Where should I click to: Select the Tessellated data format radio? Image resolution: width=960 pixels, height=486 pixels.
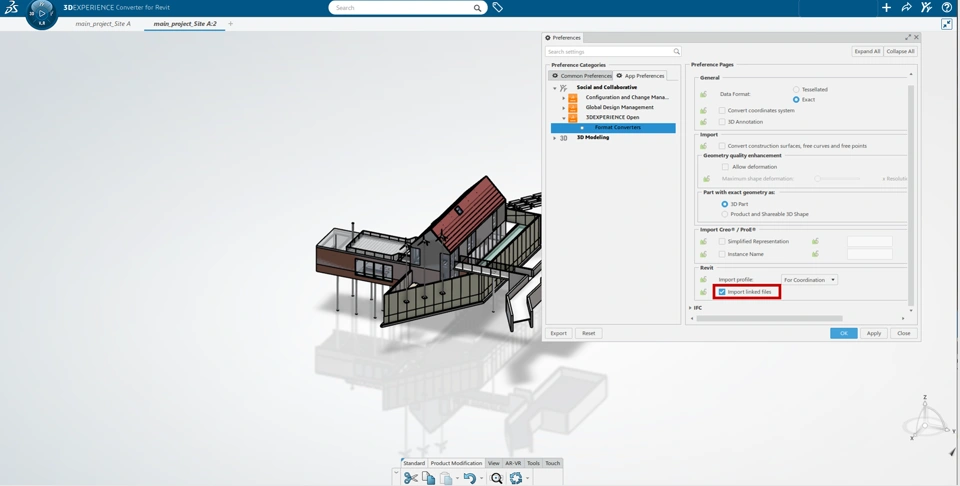pyautogui.click(x=797, y=89)
